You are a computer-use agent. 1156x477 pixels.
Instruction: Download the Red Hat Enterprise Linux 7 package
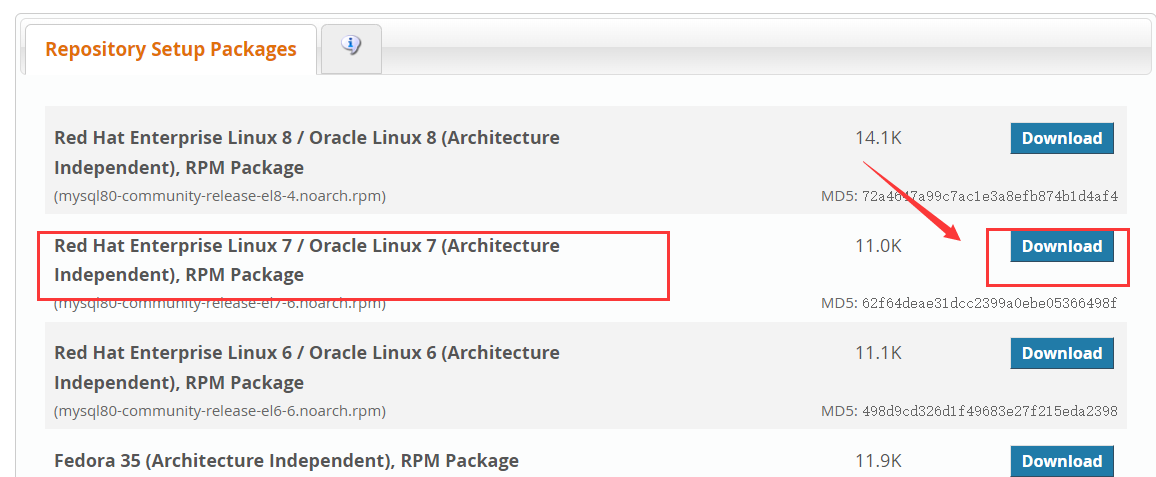1061,246
